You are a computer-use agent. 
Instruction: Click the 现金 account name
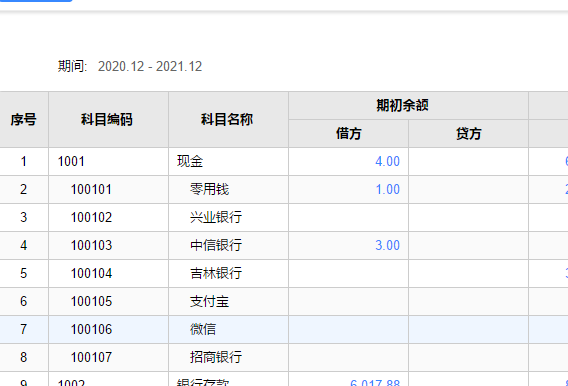pyautogui.click(x=190, y=161)
